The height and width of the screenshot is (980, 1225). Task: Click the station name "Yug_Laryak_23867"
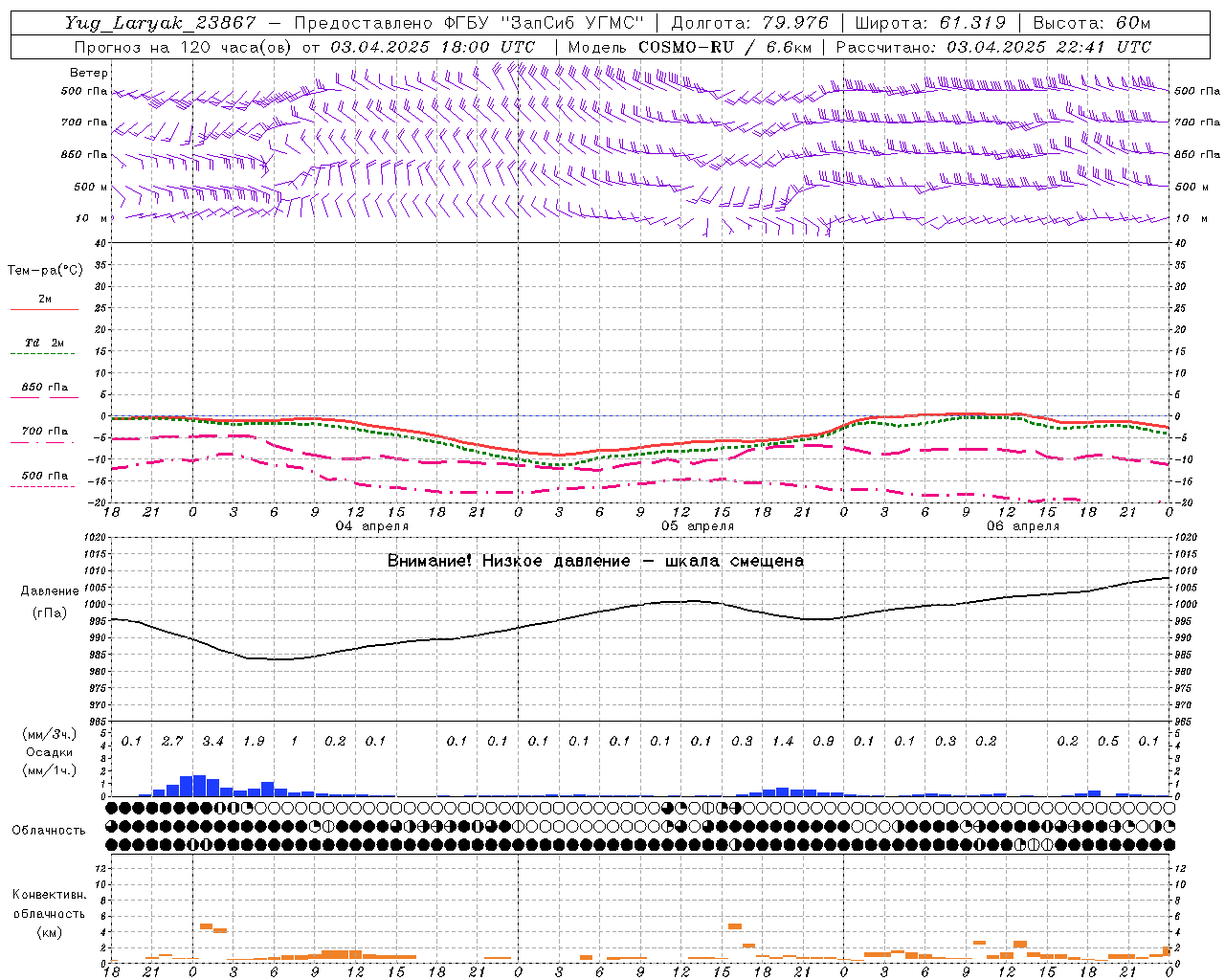(x=161, y=23)
